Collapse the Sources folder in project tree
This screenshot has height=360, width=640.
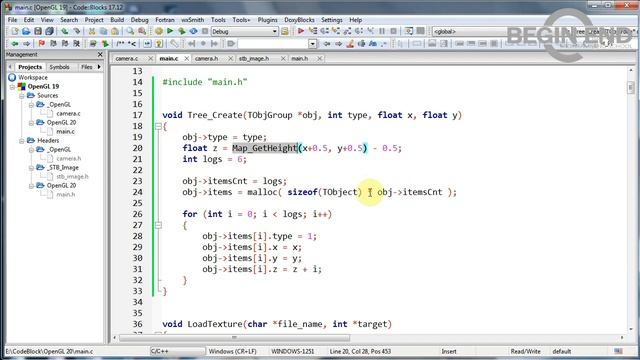coord(22,96)
